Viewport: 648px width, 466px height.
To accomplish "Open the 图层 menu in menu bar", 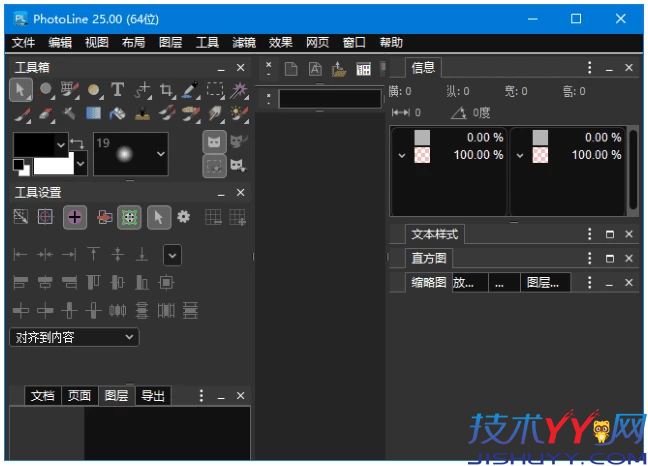I will [x=170, y=42].
